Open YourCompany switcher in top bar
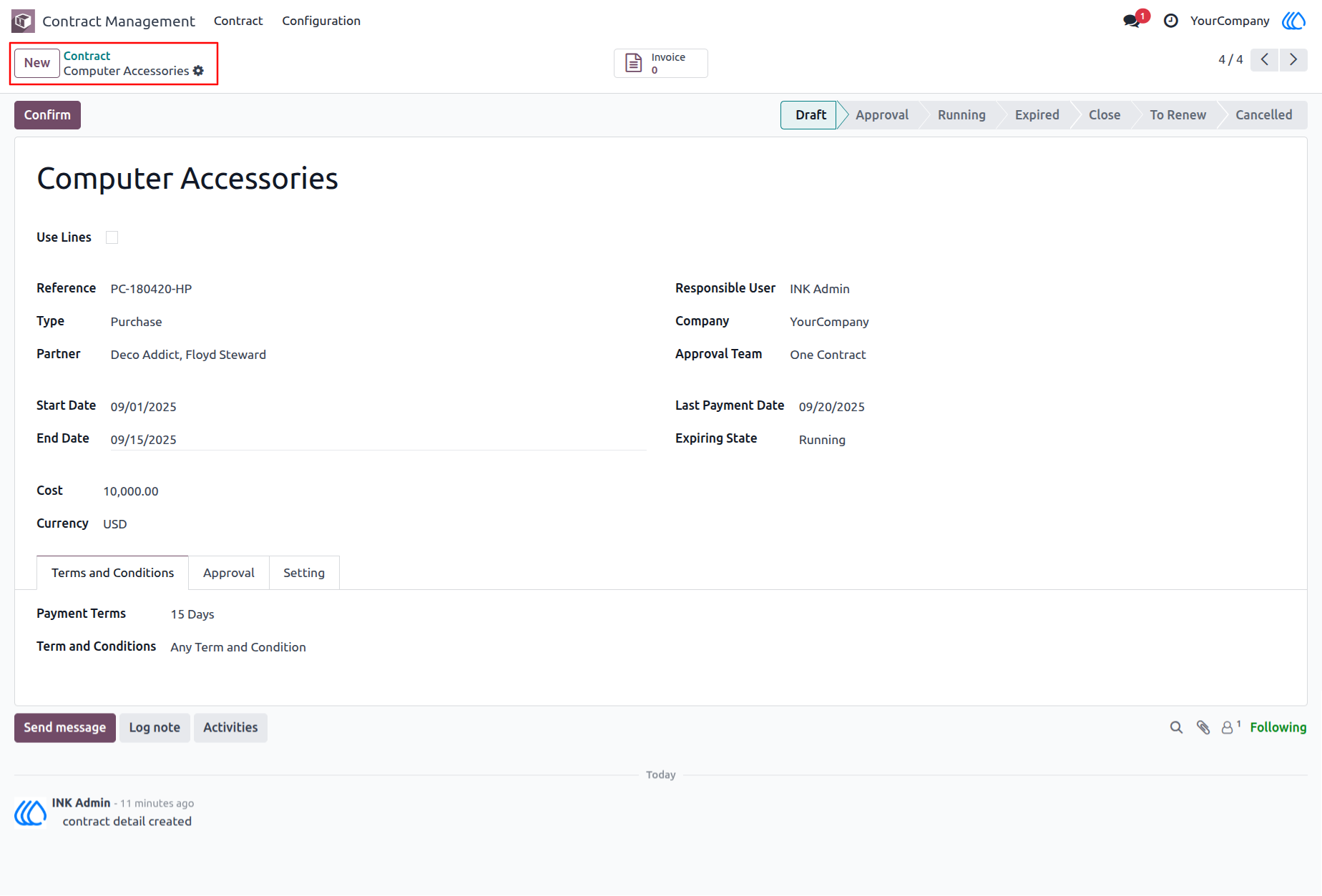The width and height of the screenshot is (1322, 896). point(1230,21)
